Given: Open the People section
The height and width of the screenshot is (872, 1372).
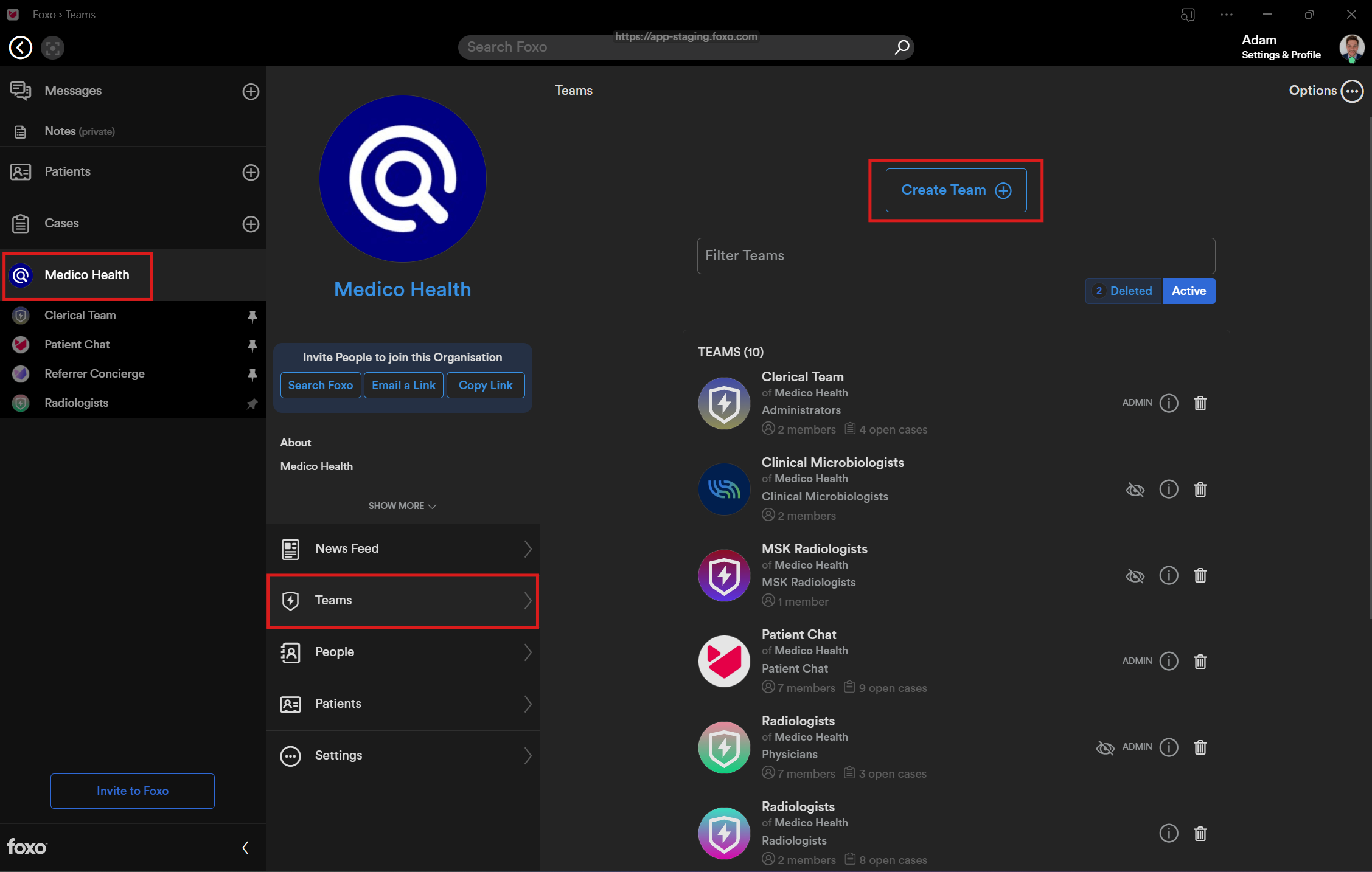Looking at the screenshot, I should tap(403, 652).
